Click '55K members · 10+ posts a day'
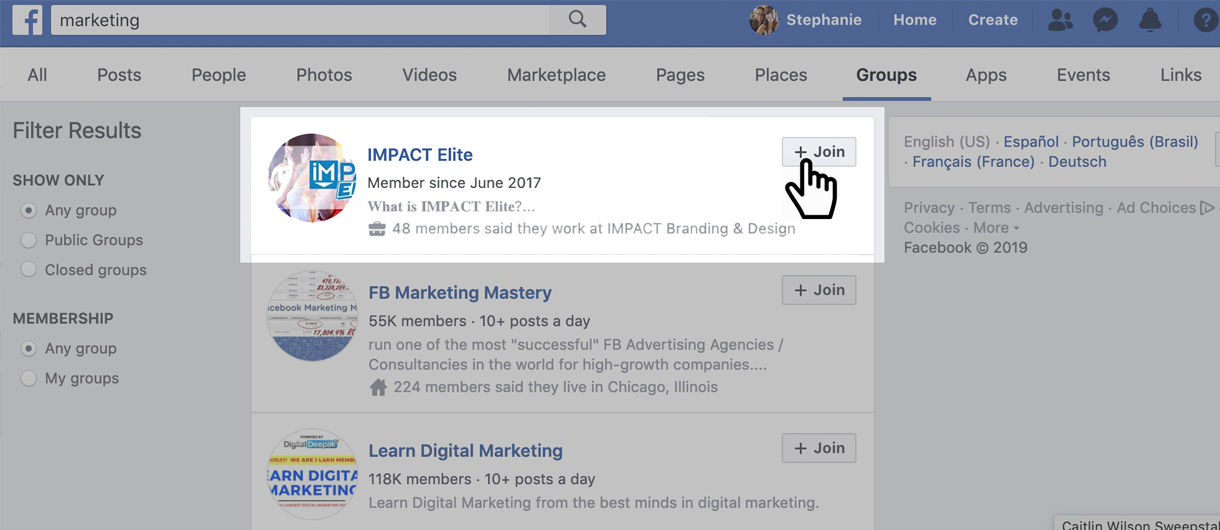 [x=479, y=321]
